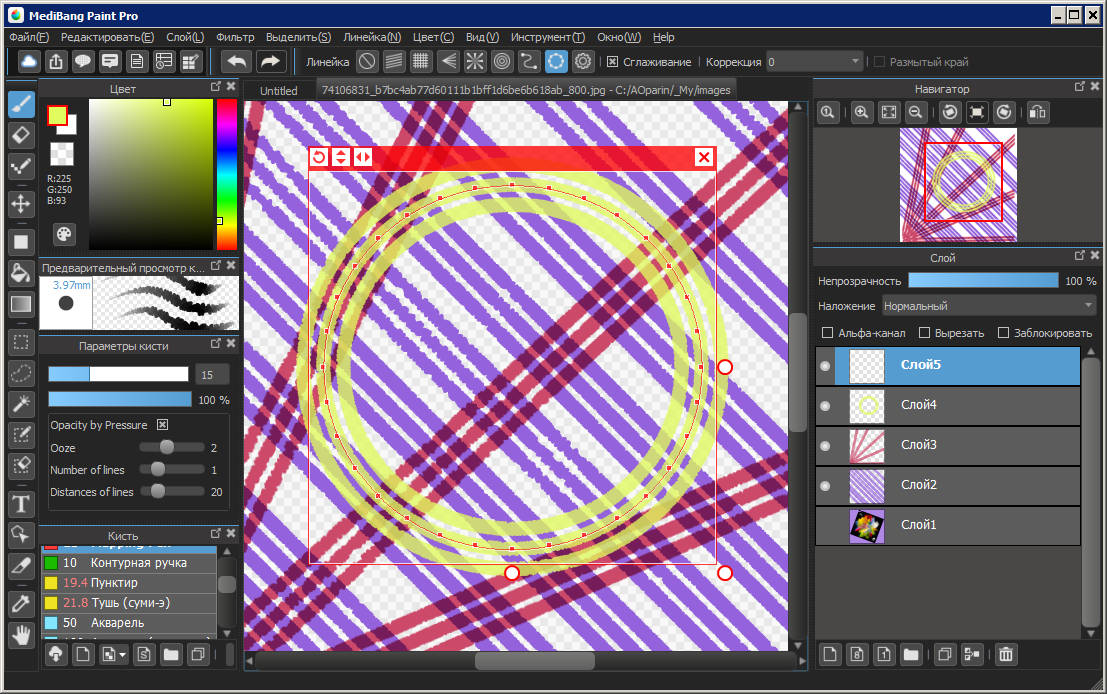Select the Magic Wand tool
Image resolution: width=1107 pixels, height=694 pixels.
20,404
